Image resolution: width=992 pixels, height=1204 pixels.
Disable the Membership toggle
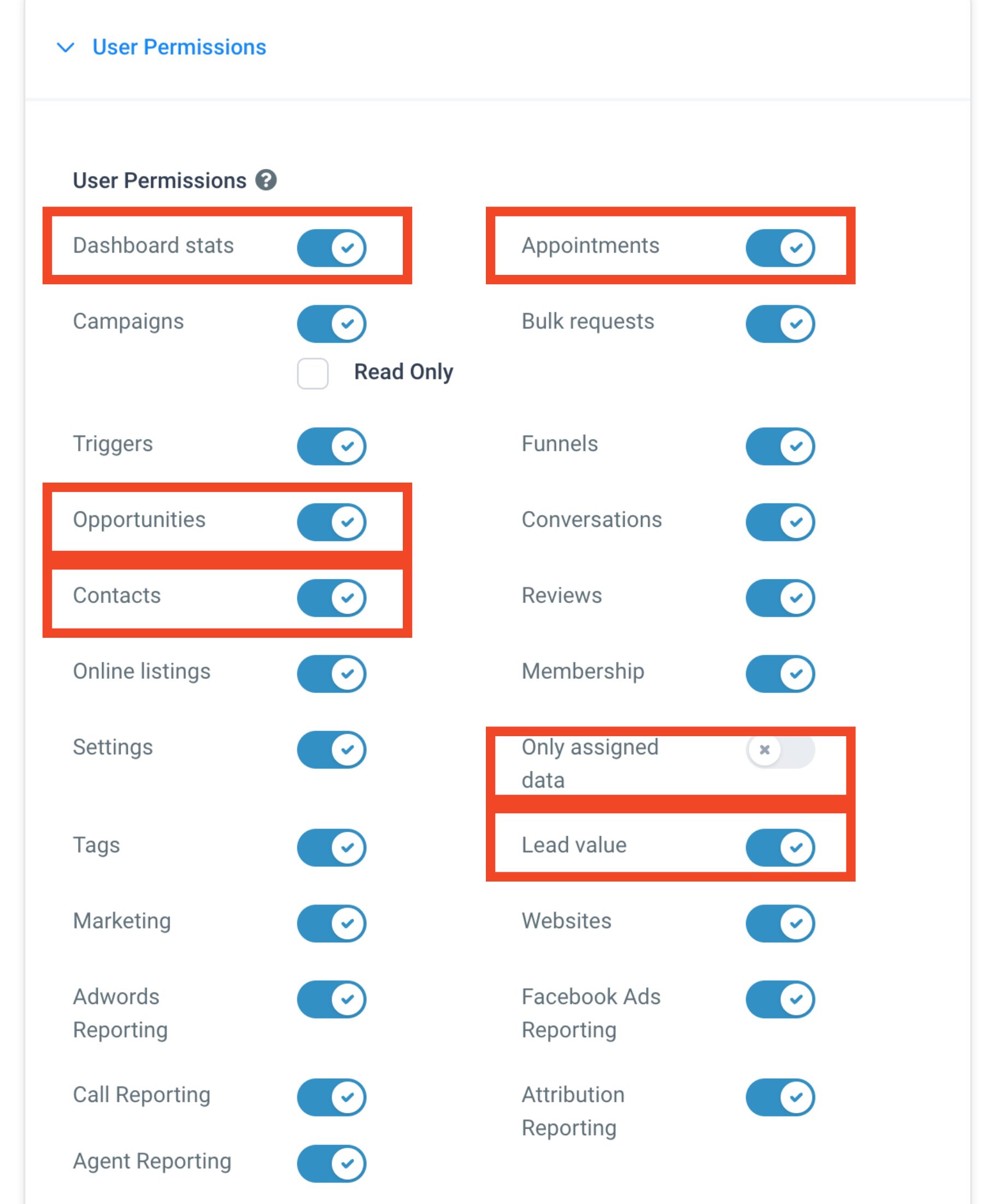(x=780, y=673)
